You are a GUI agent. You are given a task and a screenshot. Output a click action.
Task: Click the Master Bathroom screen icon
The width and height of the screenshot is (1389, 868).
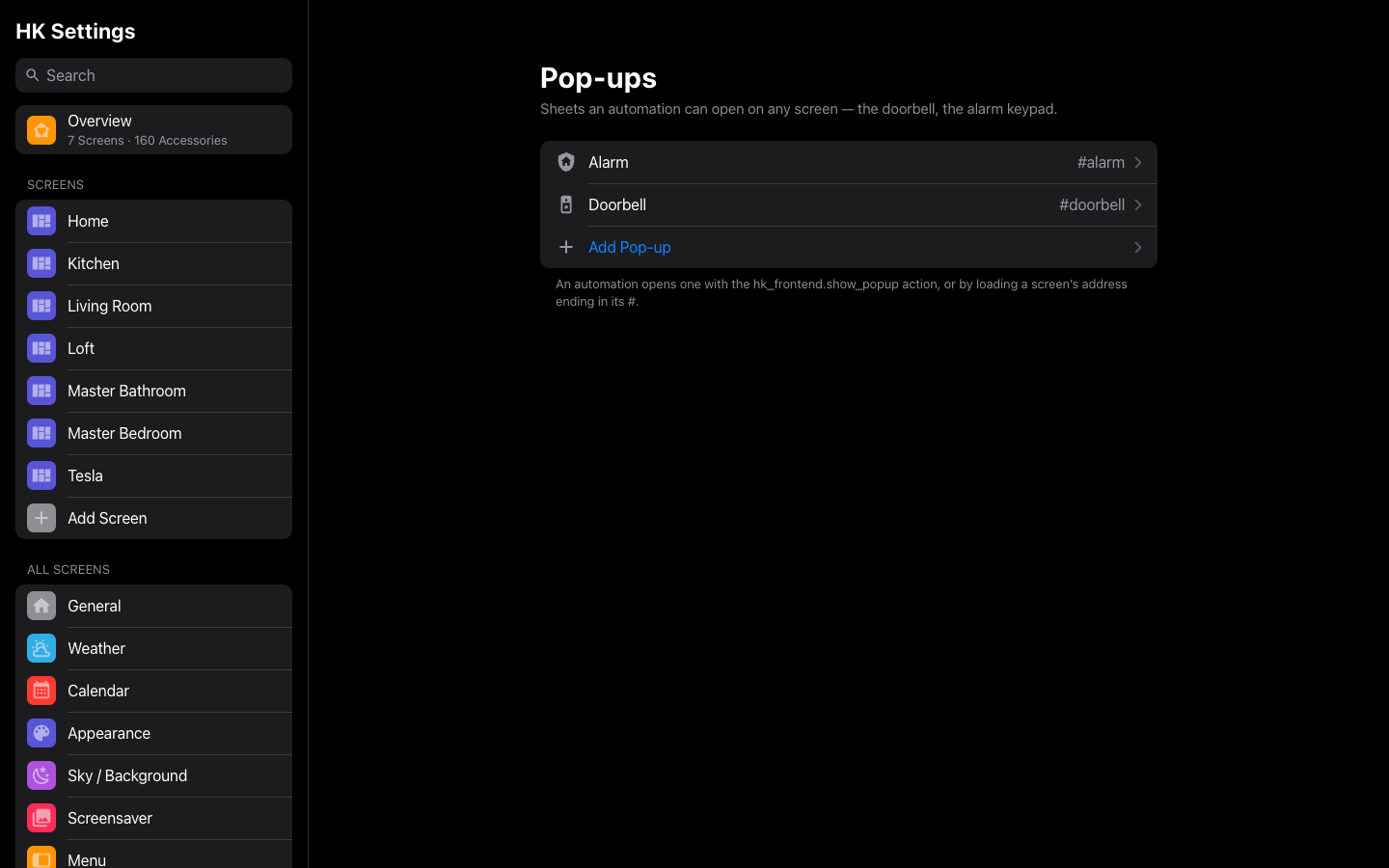pos(41,391)
